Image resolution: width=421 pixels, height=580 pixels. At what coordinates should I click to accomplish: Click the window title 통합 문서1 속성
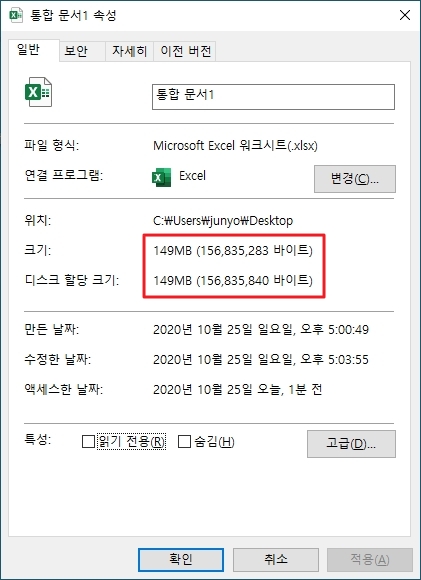click(73, 16)
